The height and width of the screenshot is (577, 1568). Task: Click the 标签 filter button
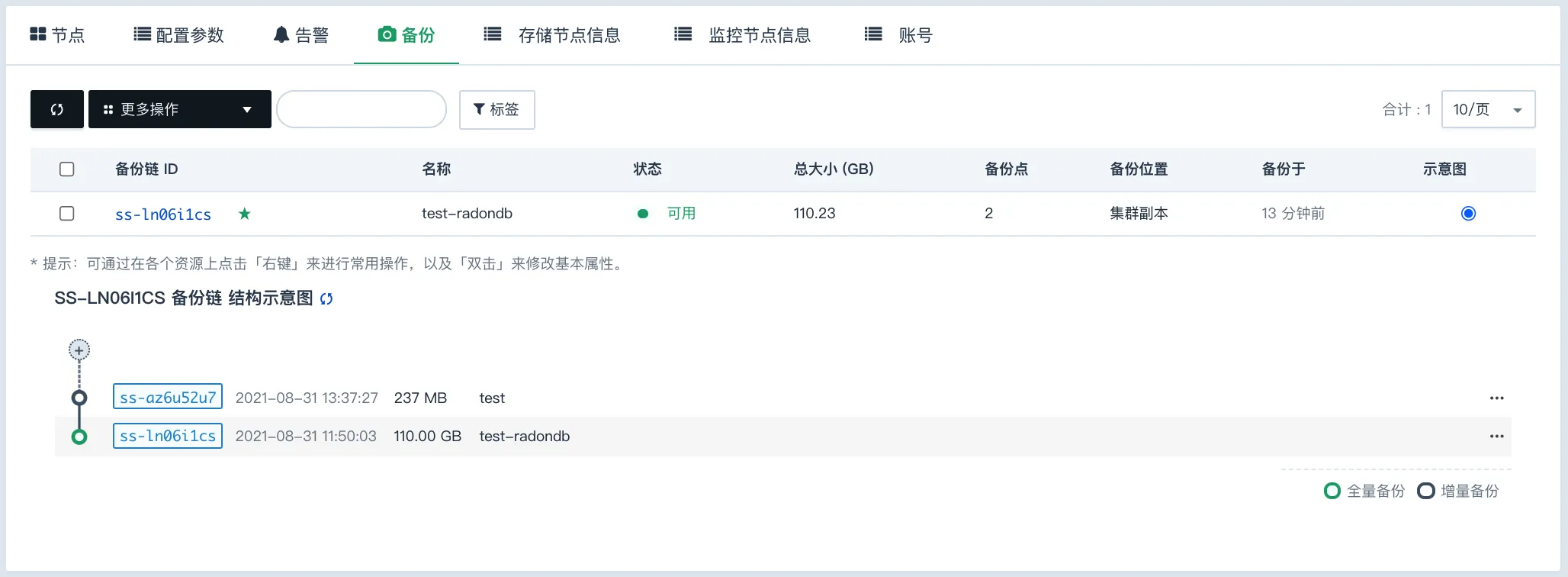pos(496,109)
